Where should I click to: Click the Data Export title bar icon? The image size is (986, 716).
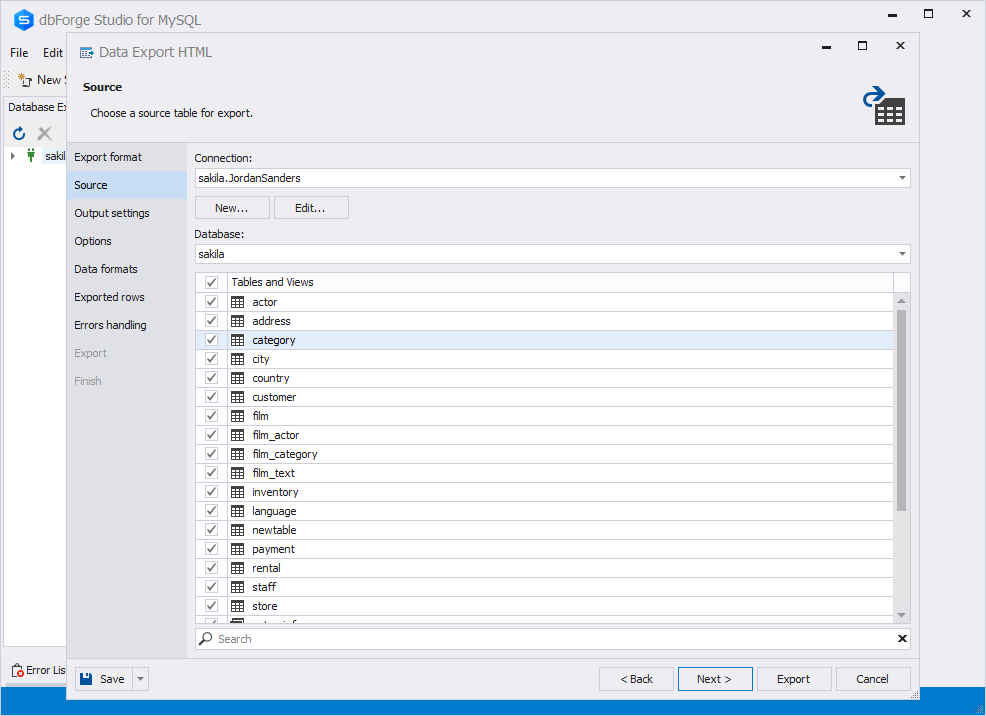pos(87,53)
